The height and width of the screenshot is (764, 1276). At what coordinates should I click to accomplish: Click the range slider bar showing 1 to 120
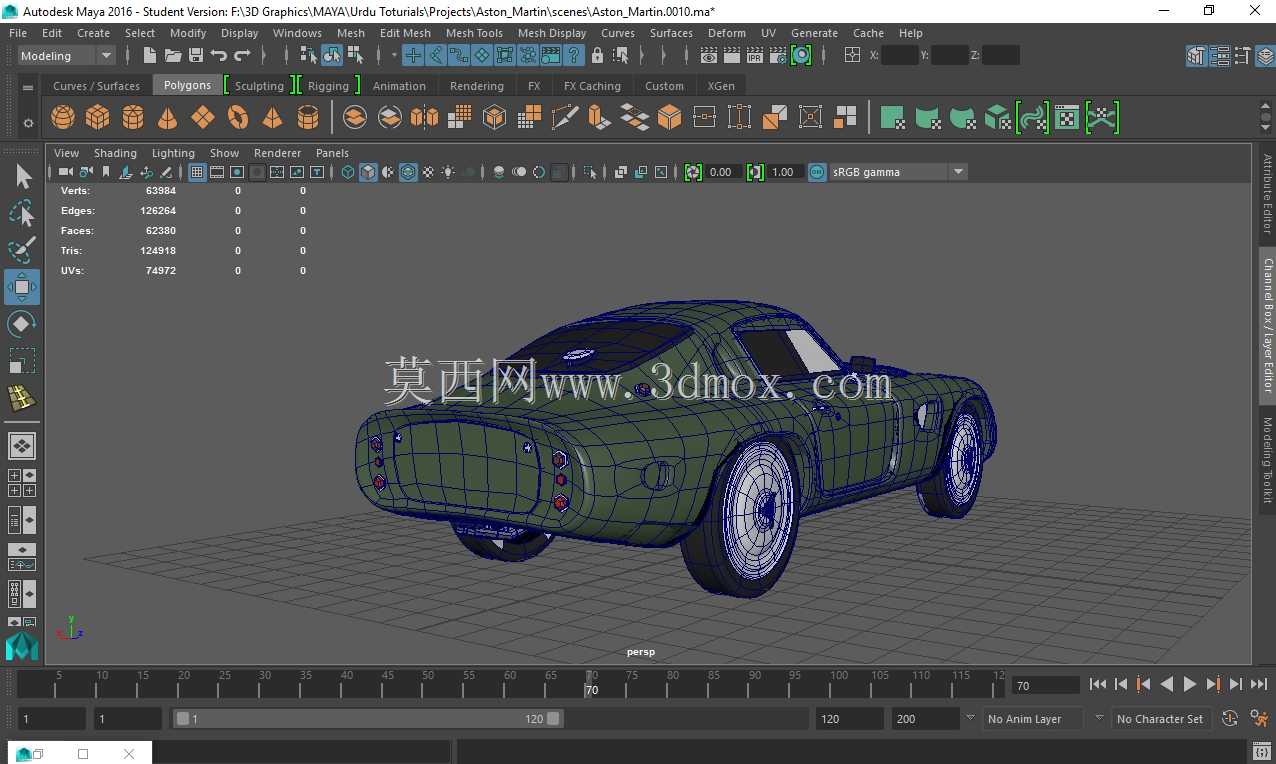(368, 718)
